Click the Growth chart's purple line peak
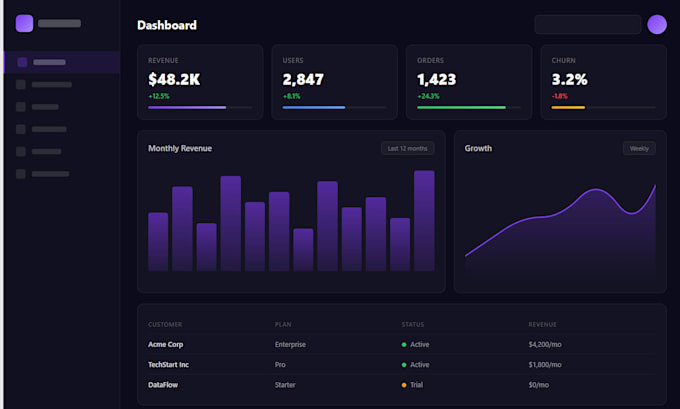 click(x=596, y=190)
